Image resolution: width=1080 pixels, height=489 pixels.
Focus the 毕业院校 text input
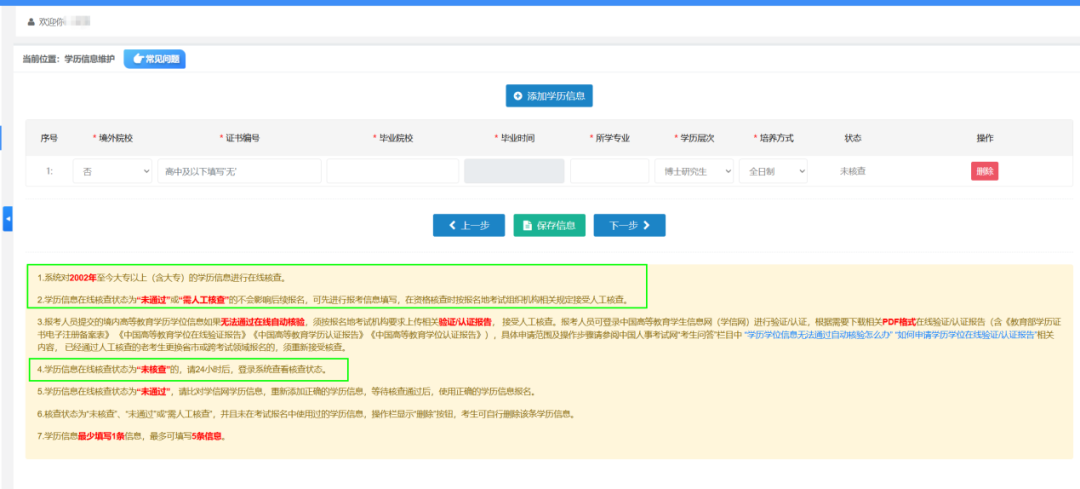393,171
